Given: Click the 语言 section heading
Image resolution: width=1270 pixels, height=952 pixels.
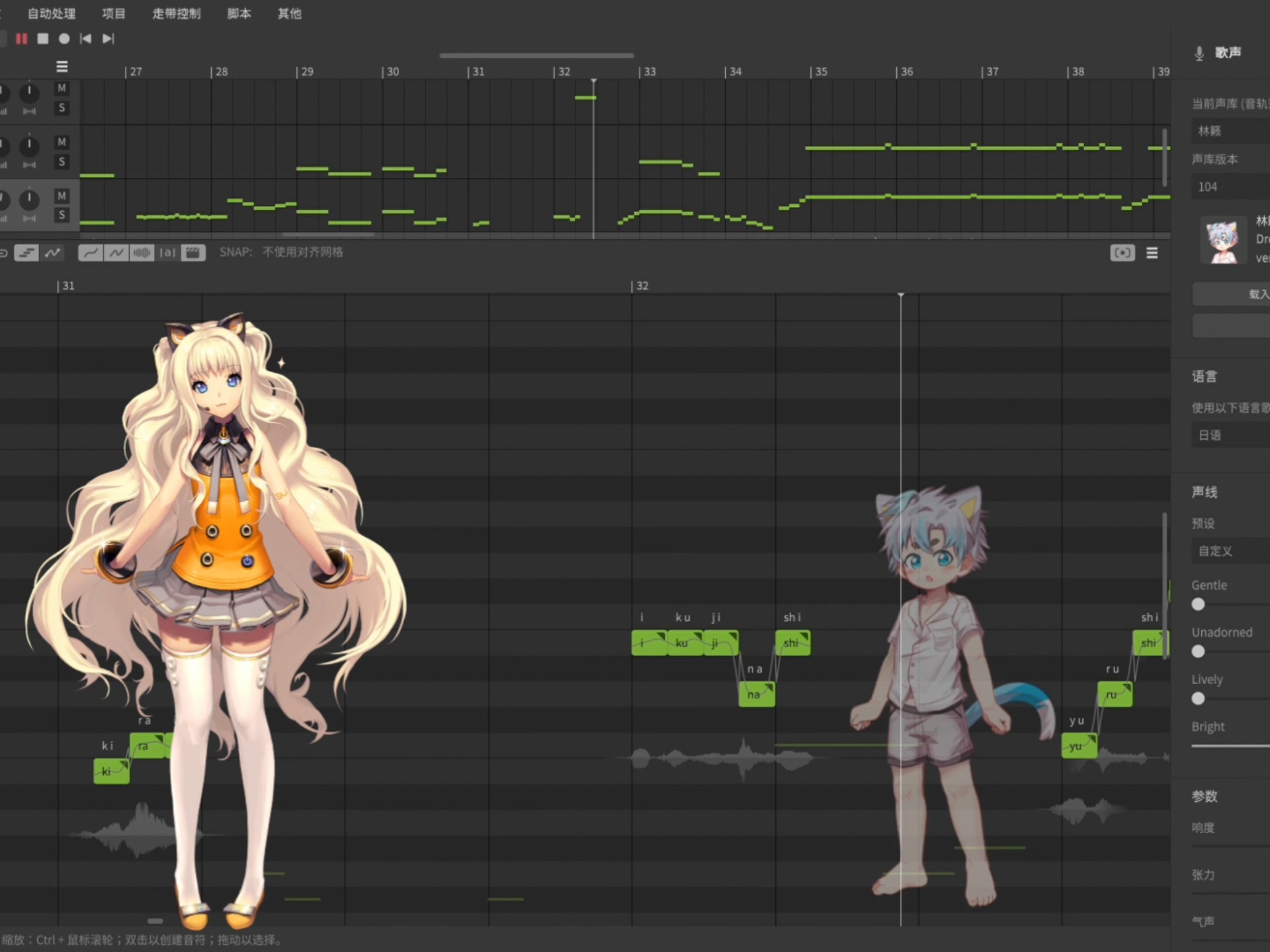Looking at the screenshot, I should [1205, 376].
